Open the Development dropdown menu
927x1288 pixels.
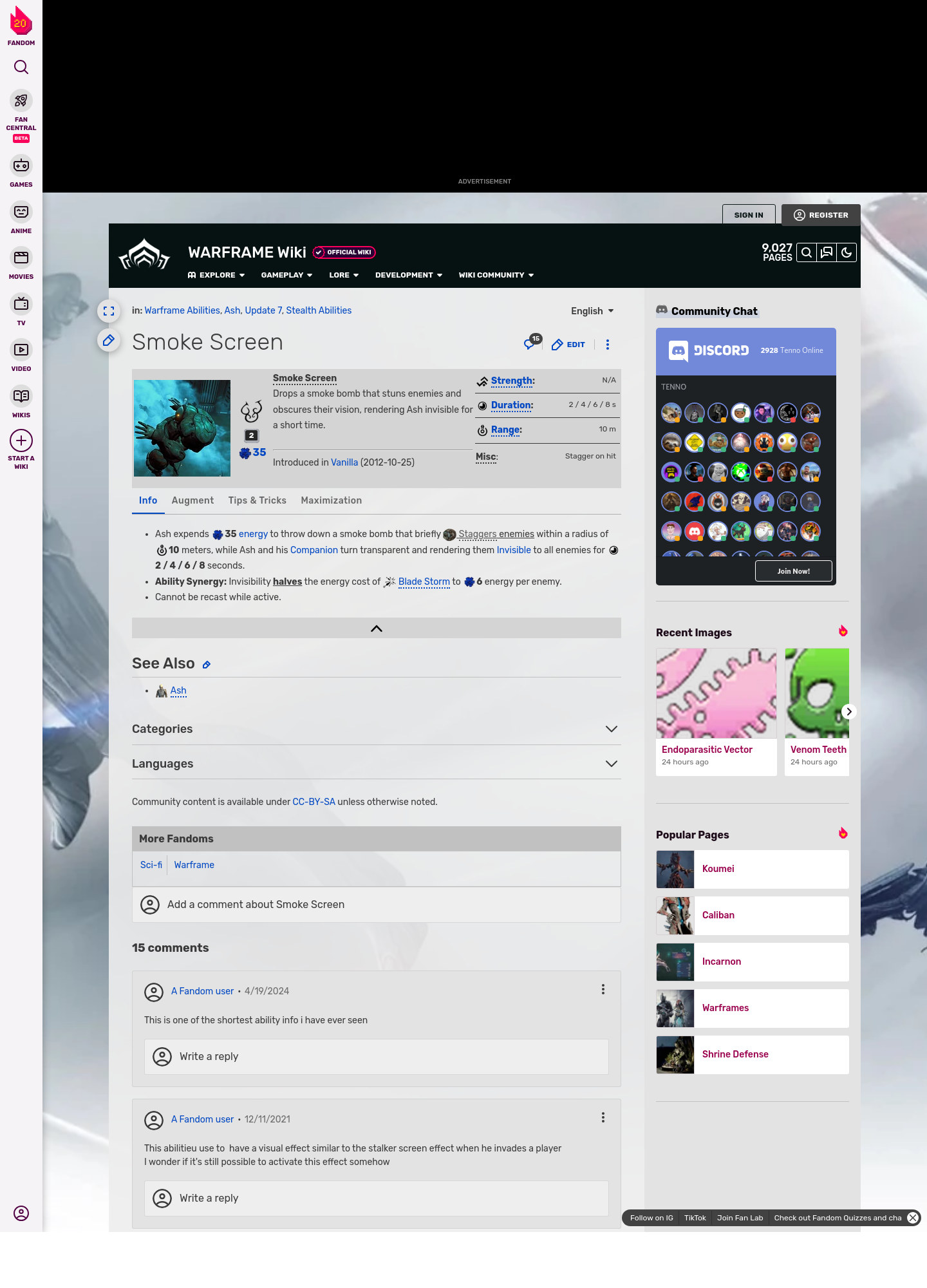(x=409, y=275)
